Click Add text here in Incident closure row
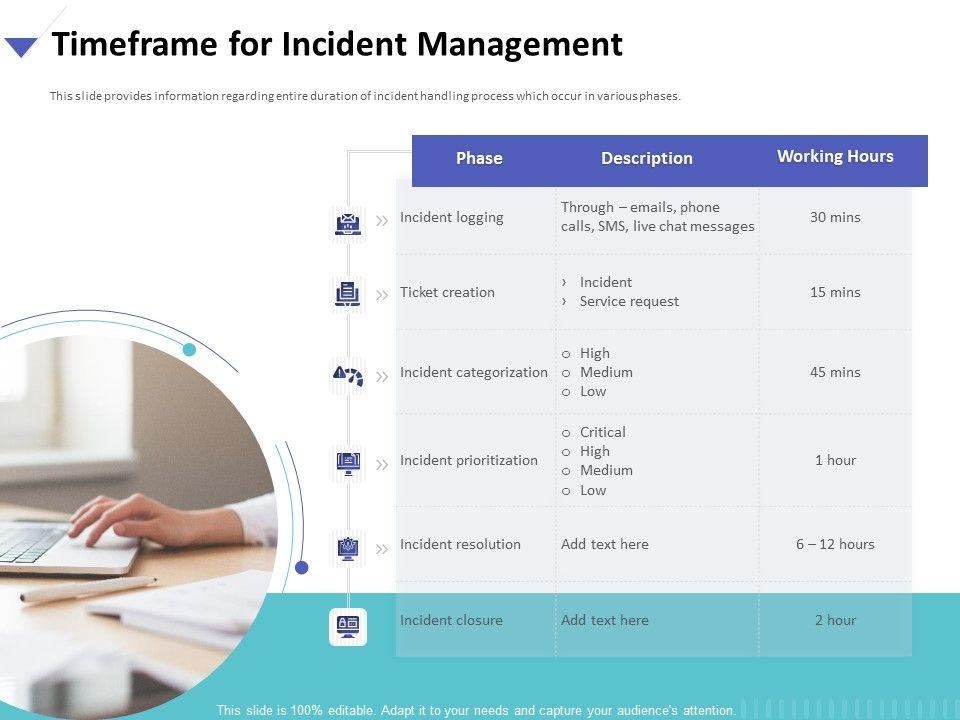The width and height of the screenshot is (960, 720). [x=604, y=620]
